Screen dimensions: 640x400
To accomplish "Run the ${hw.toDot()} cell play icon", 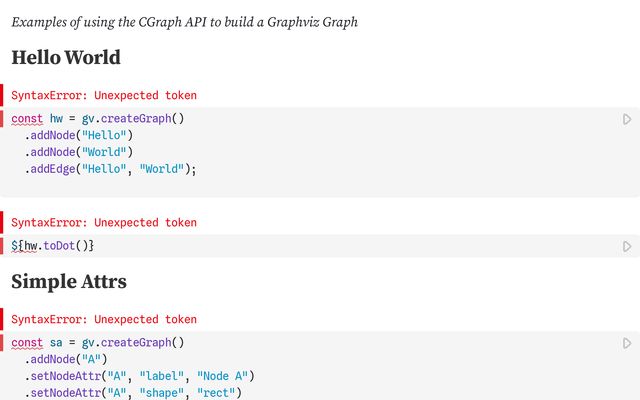I will [627, 247].
